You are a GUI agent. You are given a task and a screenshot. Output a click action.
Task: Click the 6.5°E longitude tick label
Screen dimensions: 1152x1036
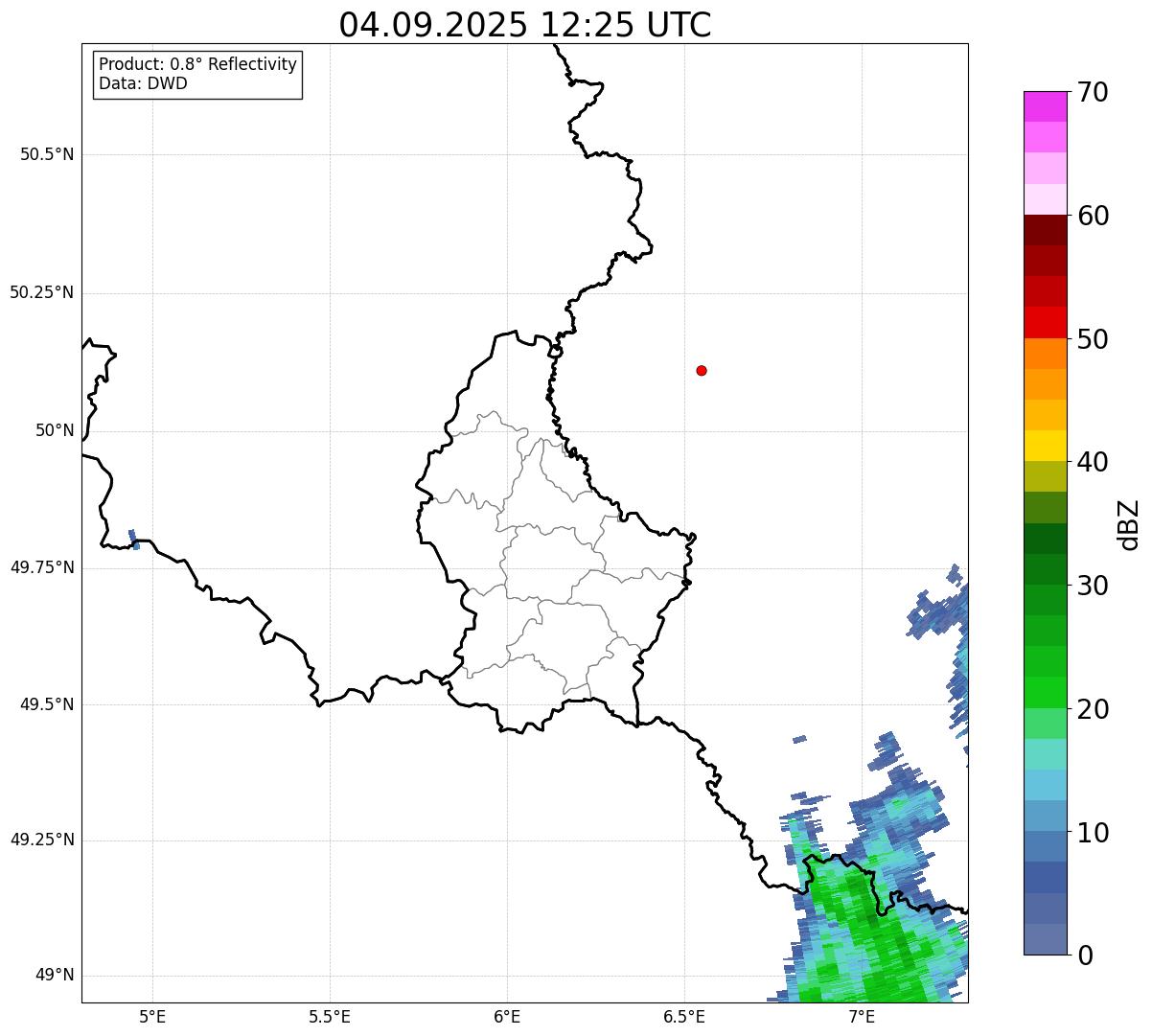tap(684, 1016)
